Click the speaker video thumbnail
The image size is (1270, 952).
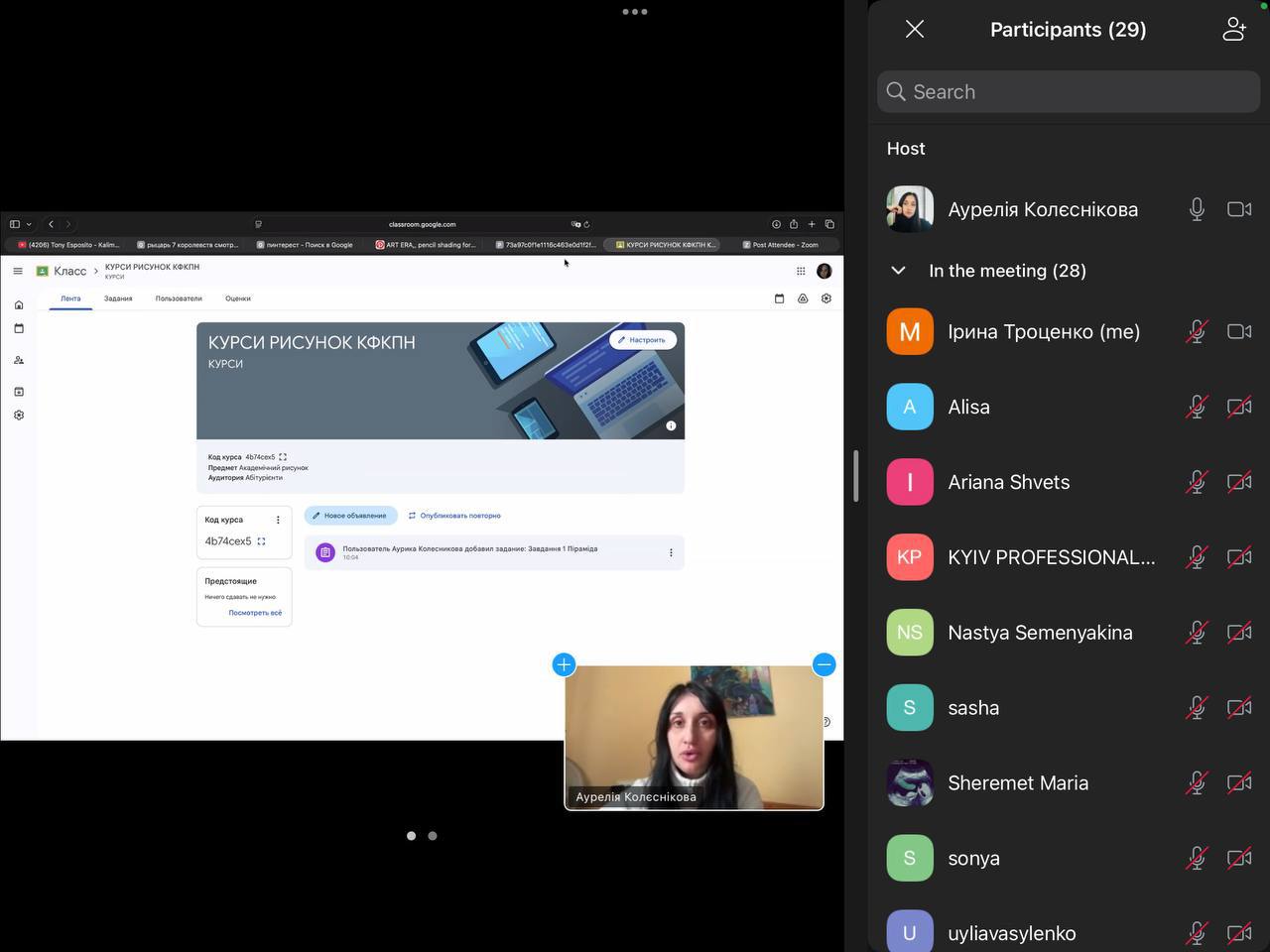coord(694,738)
